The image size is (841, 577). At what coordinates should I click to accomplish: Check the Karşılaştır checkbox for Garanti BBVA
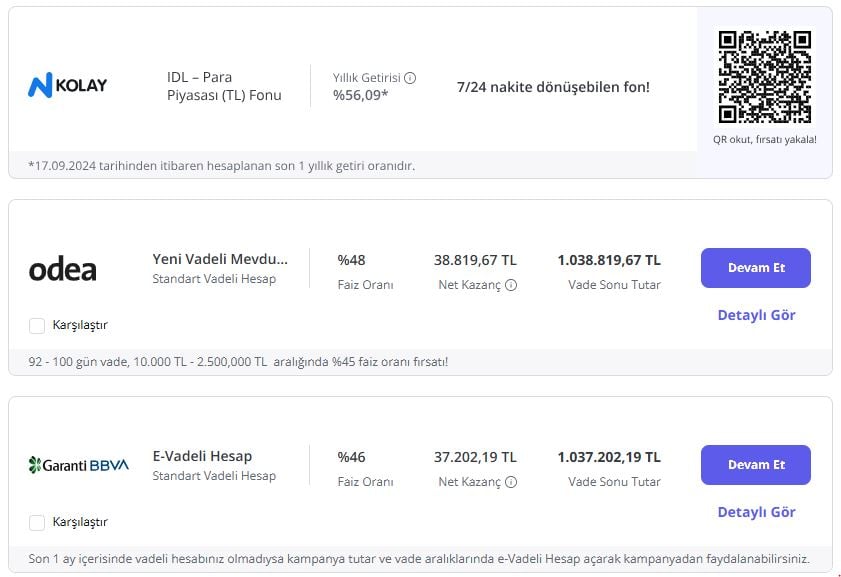pos(36,521)
